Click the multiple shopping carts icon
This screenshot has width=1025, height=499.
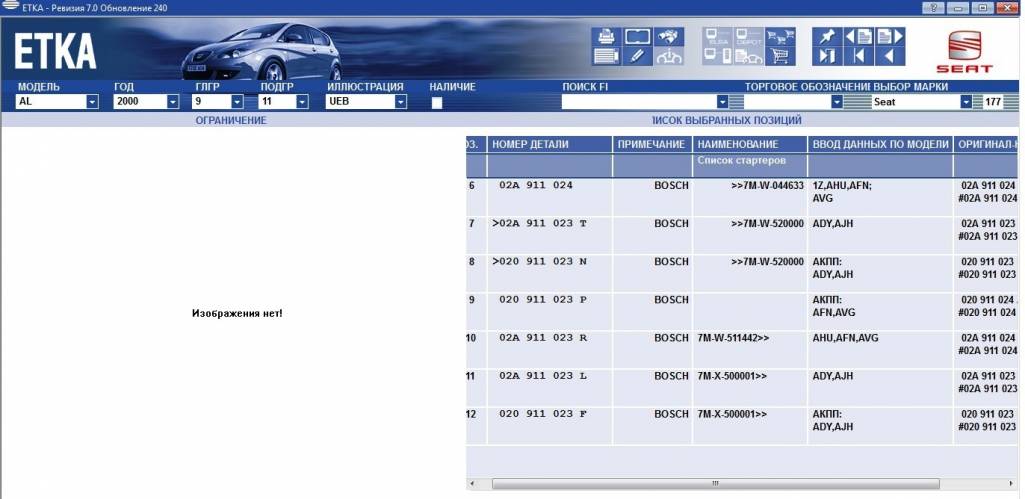pyautogui.click(x=779, y=37)
